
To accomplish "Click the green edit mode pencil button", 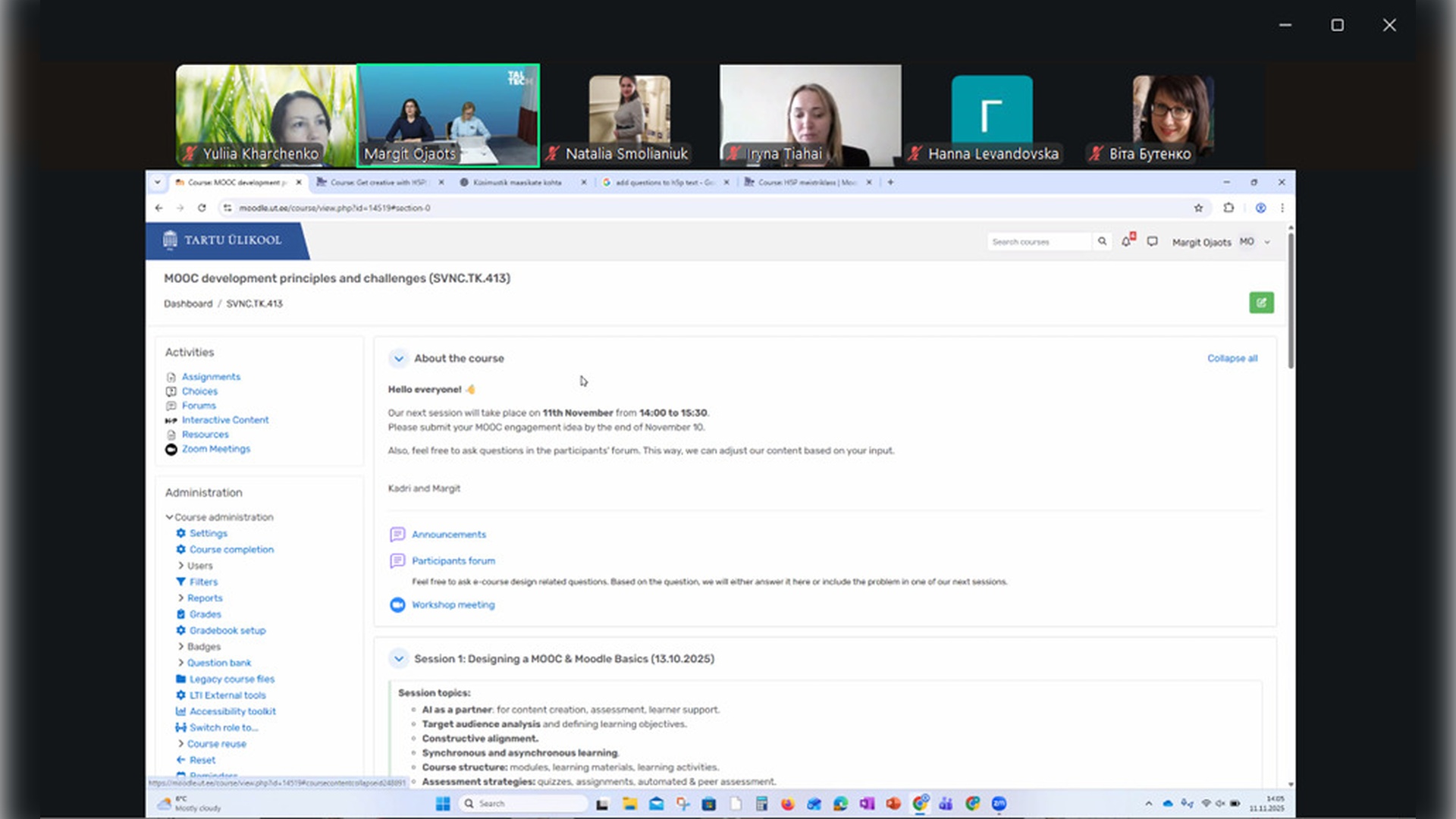I will [1261, 303].
